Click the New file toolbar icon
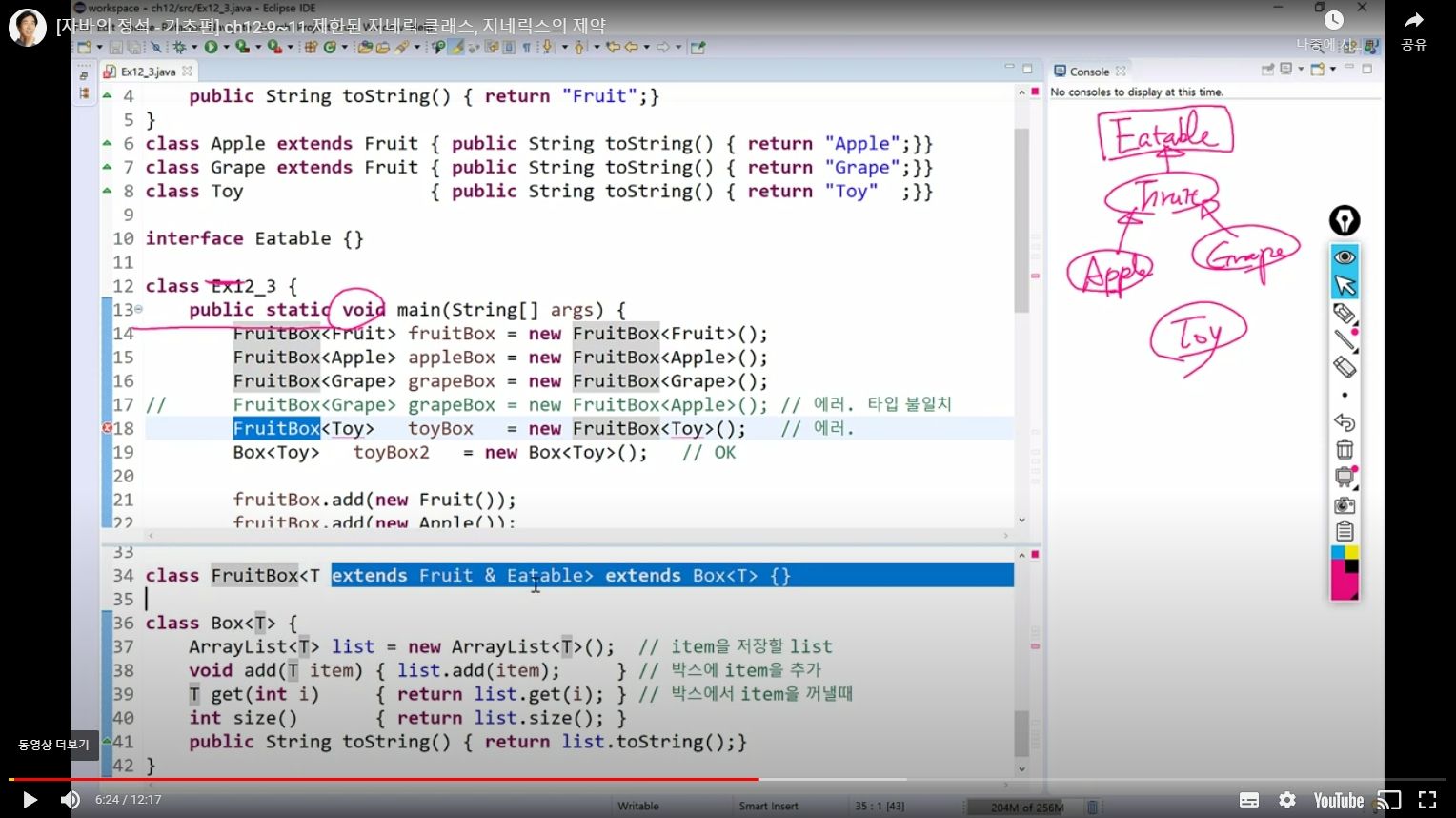This screenshot has height=818, width=1456. tap(84, 47)
